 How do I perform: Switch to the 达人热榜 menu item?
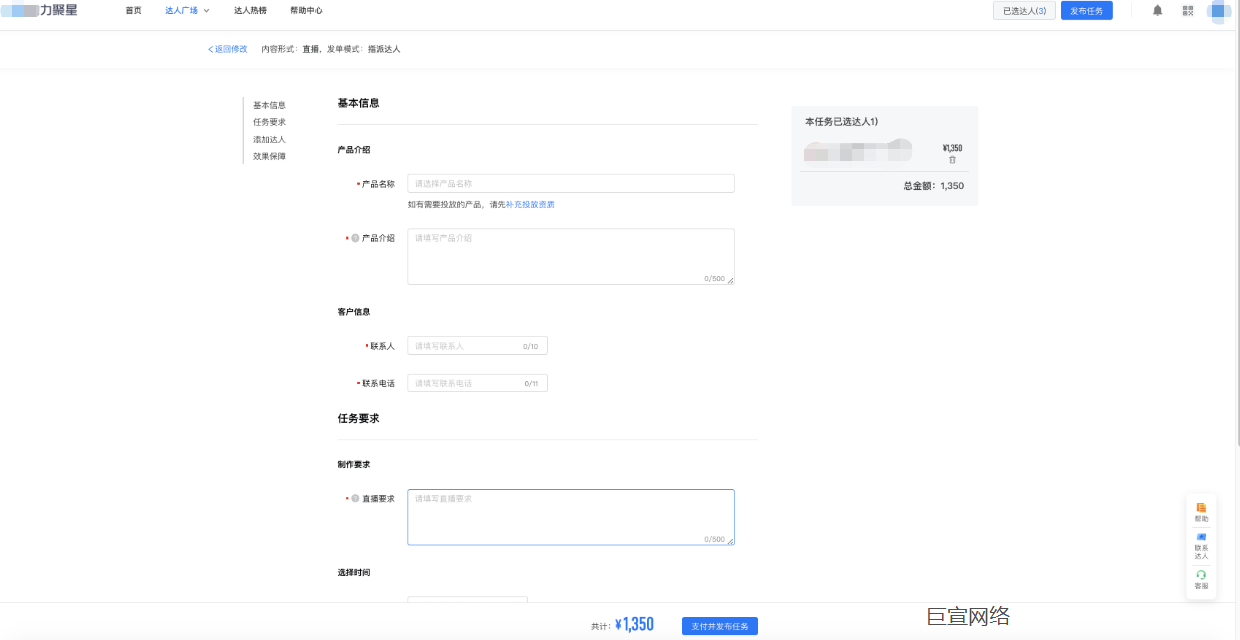coord(253,10)
